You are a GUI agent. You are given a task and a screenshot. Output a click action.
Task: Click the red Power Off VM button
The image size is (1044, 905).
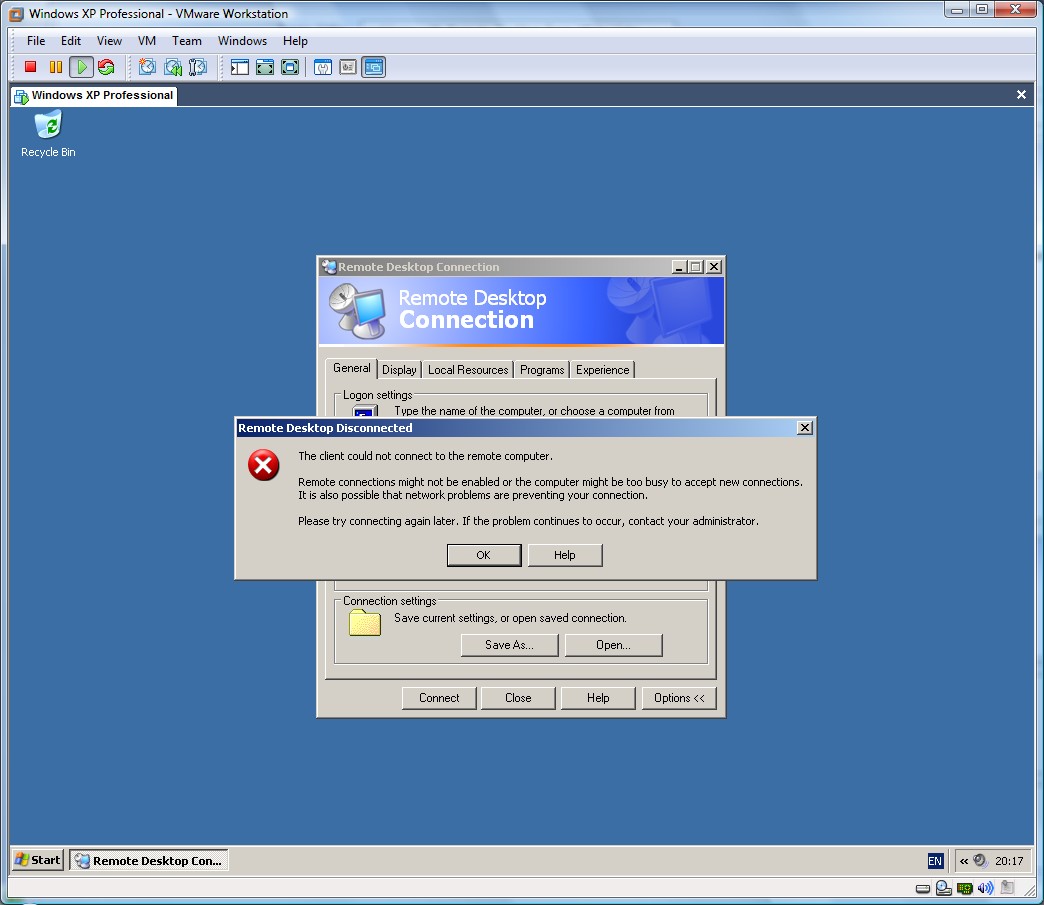tap(30, 67)
